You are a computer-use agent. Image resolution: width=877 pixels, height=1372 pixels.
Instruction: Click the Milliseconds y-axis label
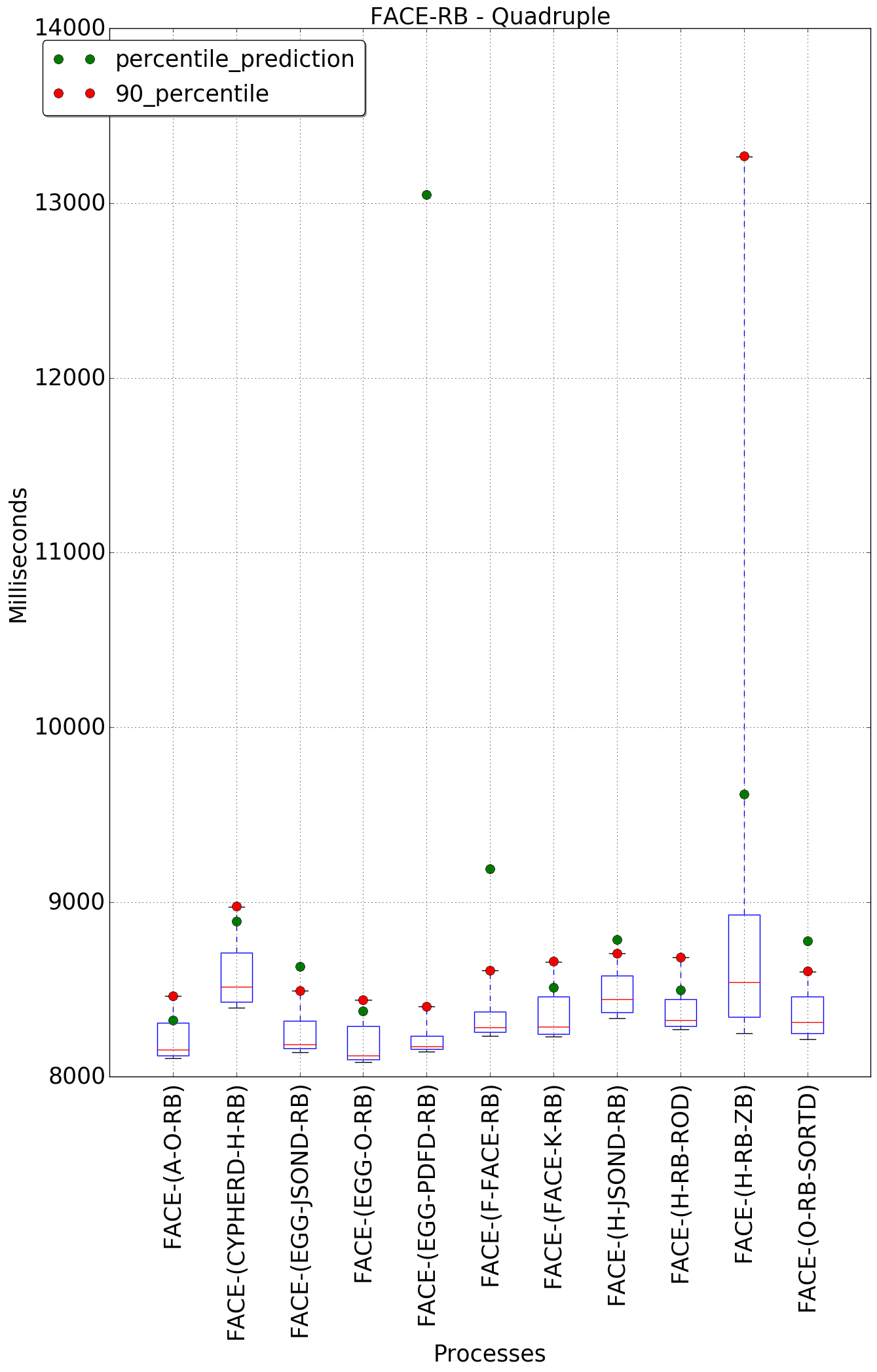click(x=18, y=555)
